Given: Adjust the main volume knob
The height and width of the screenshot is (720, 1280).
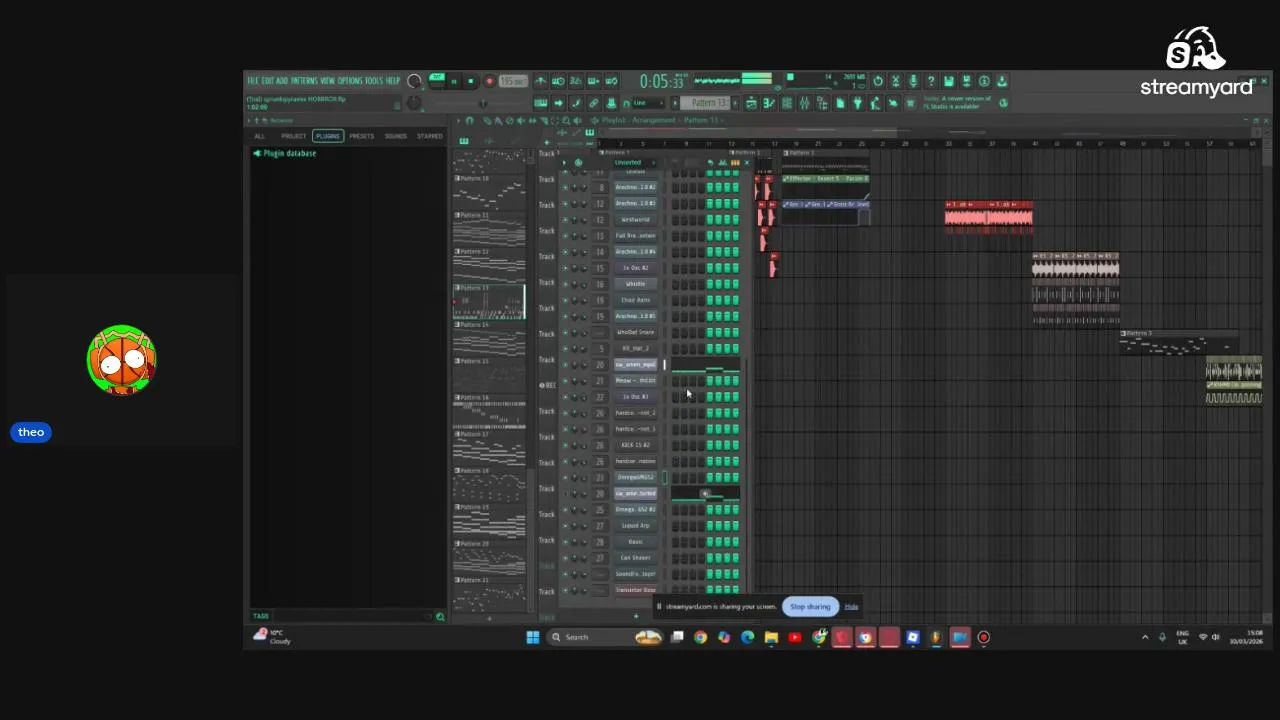Looking at the screenshot, I should 414,81.
